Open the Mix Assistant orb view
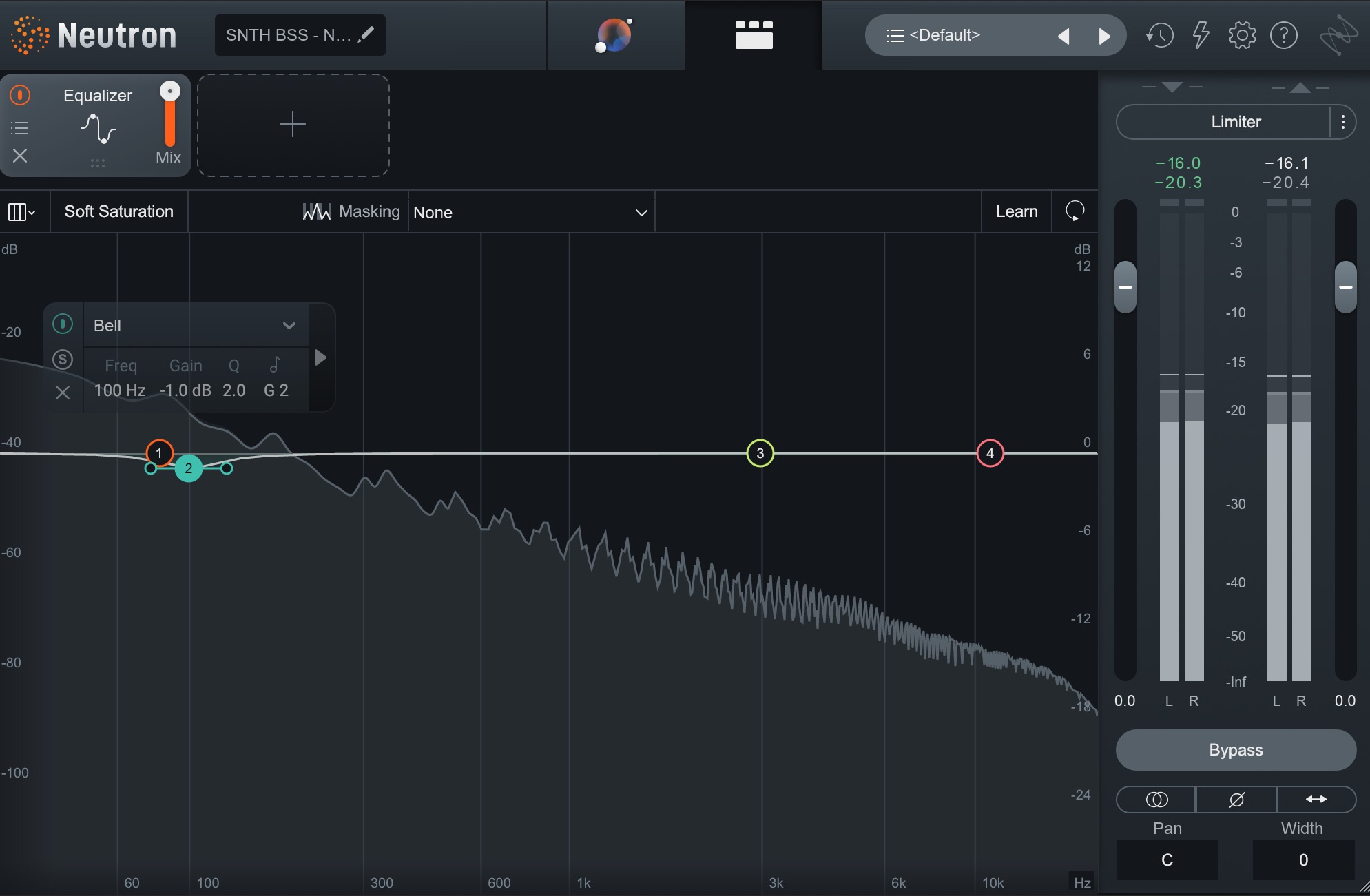The image size is (1370, 896). pos(614,35)
